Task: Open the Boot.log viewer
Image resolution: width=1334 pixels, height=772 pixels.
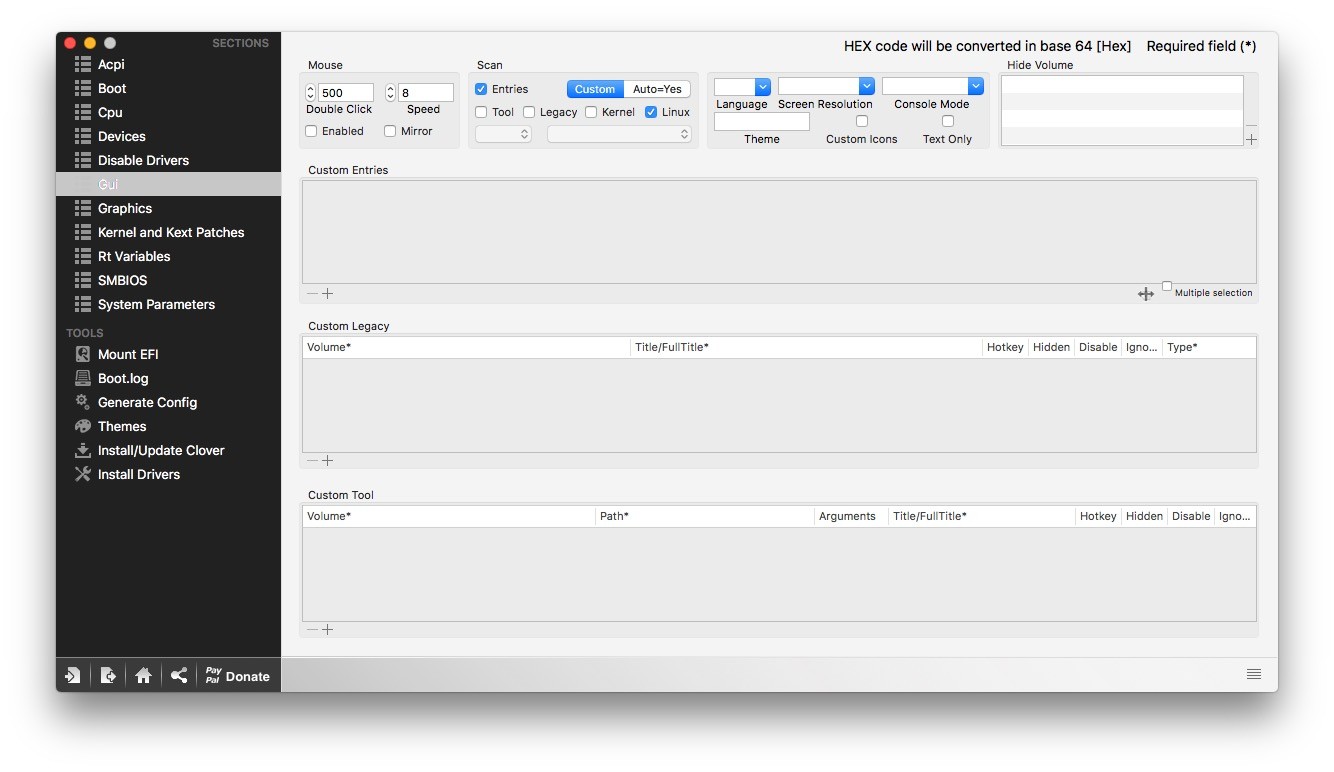Action: 122,378
